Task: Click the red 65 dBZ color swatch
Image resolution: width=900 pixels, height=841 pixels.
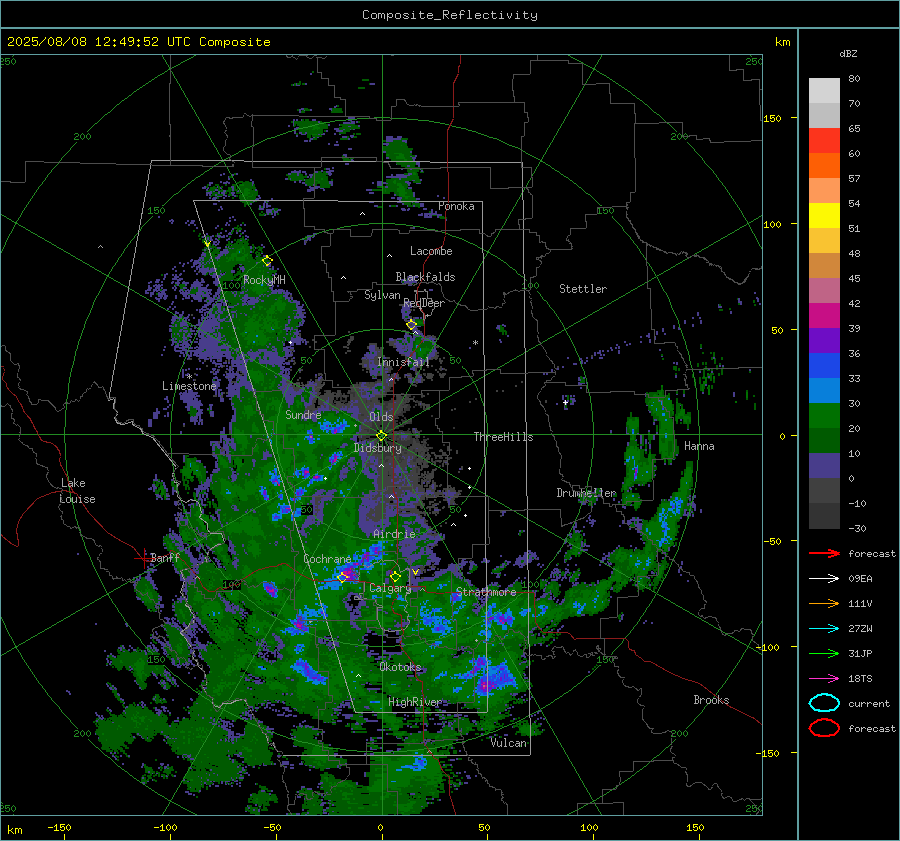Action: tap(824, 140)
